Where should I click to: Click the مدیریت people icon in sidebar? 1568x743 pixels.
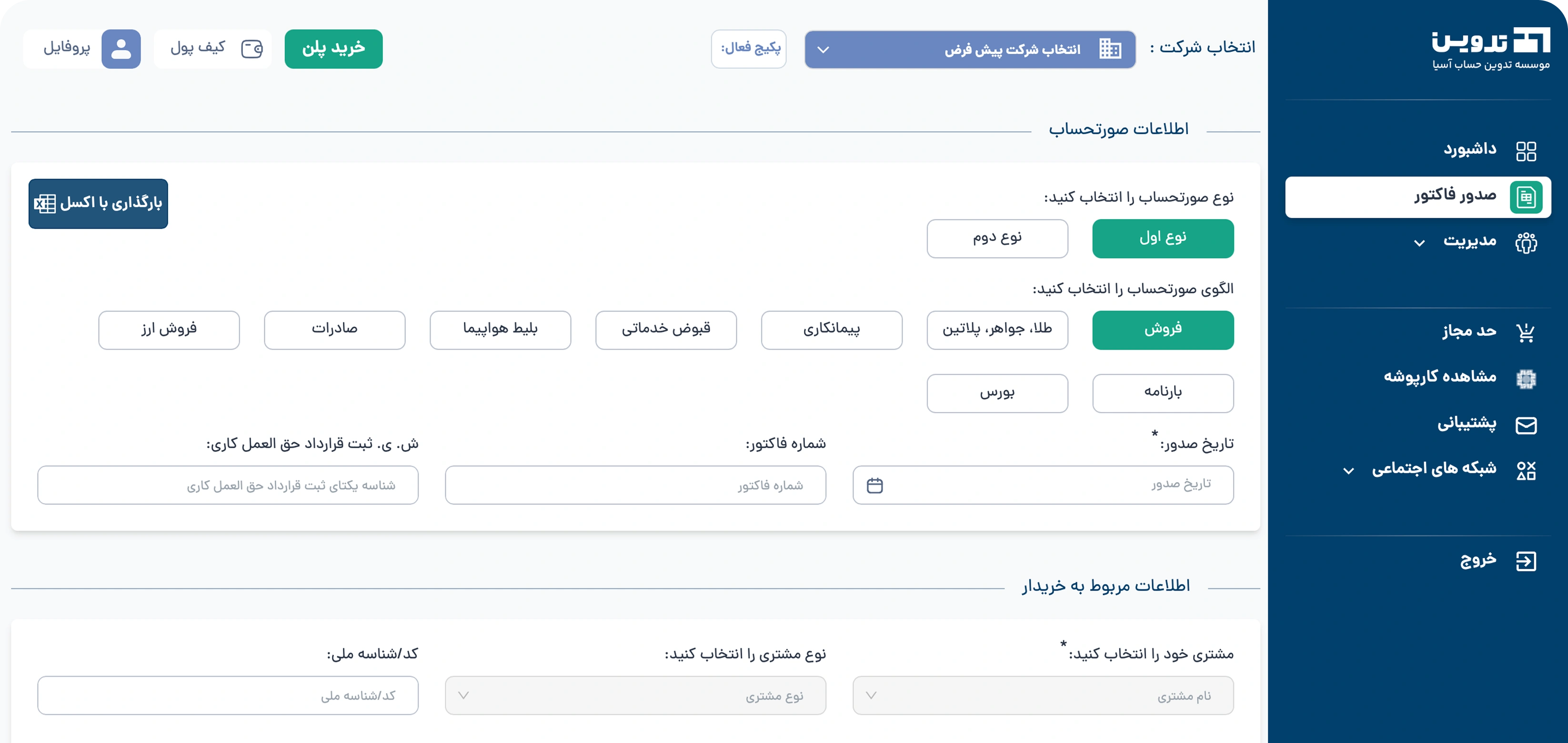[x=1526, y=242]
